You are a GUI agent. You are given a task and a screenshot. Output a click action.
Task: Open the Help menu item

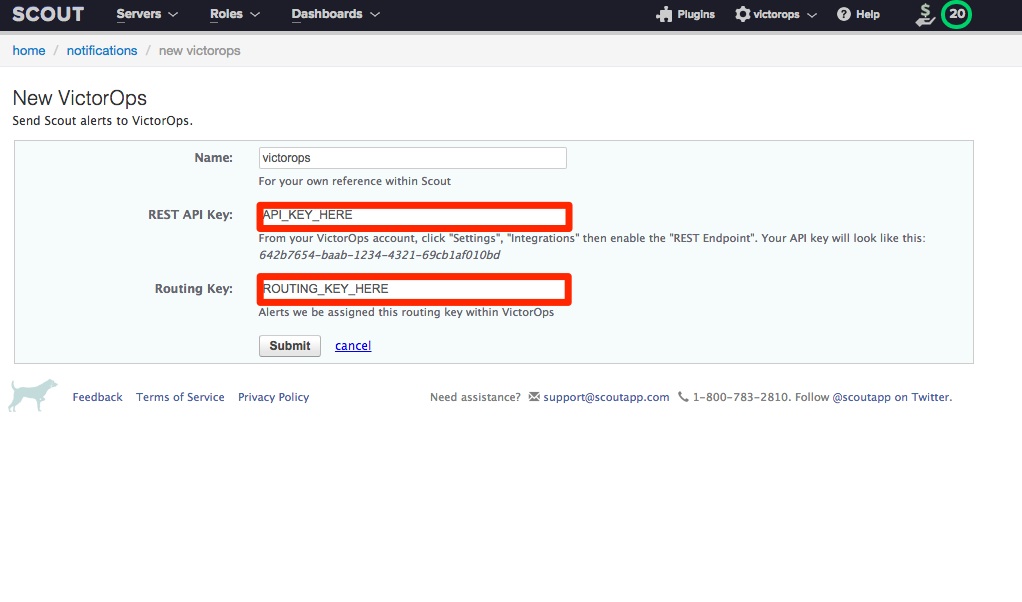pos(868,14)
